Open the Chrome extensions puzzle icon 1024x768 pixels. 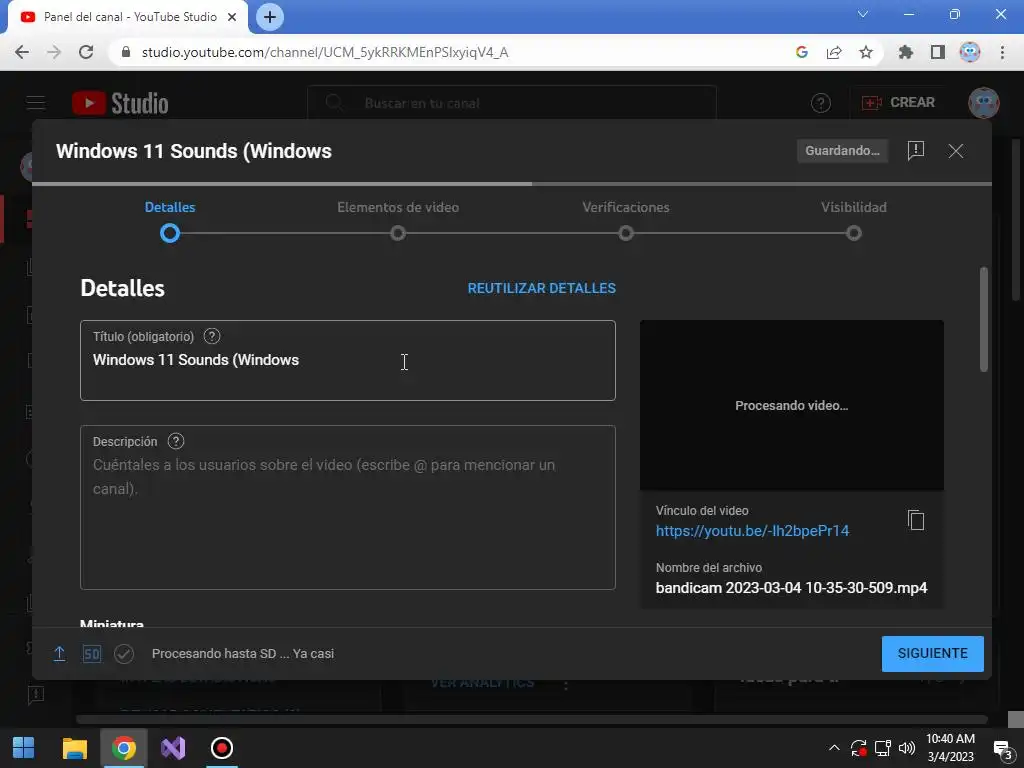click(905, 52)
